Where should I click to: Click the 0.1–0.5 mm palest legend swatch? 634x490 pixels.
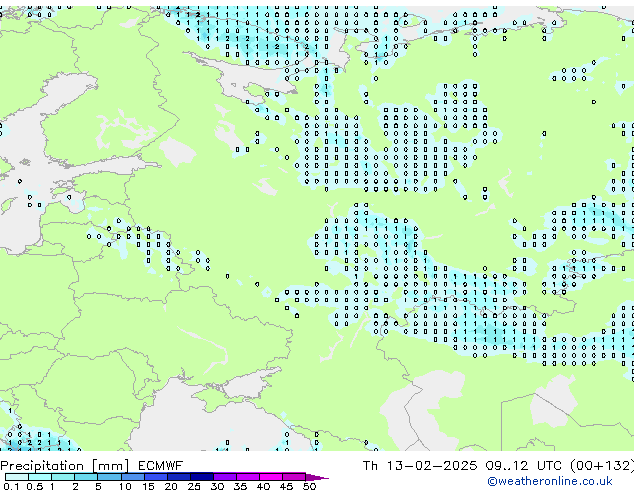[x=17, y=477]
